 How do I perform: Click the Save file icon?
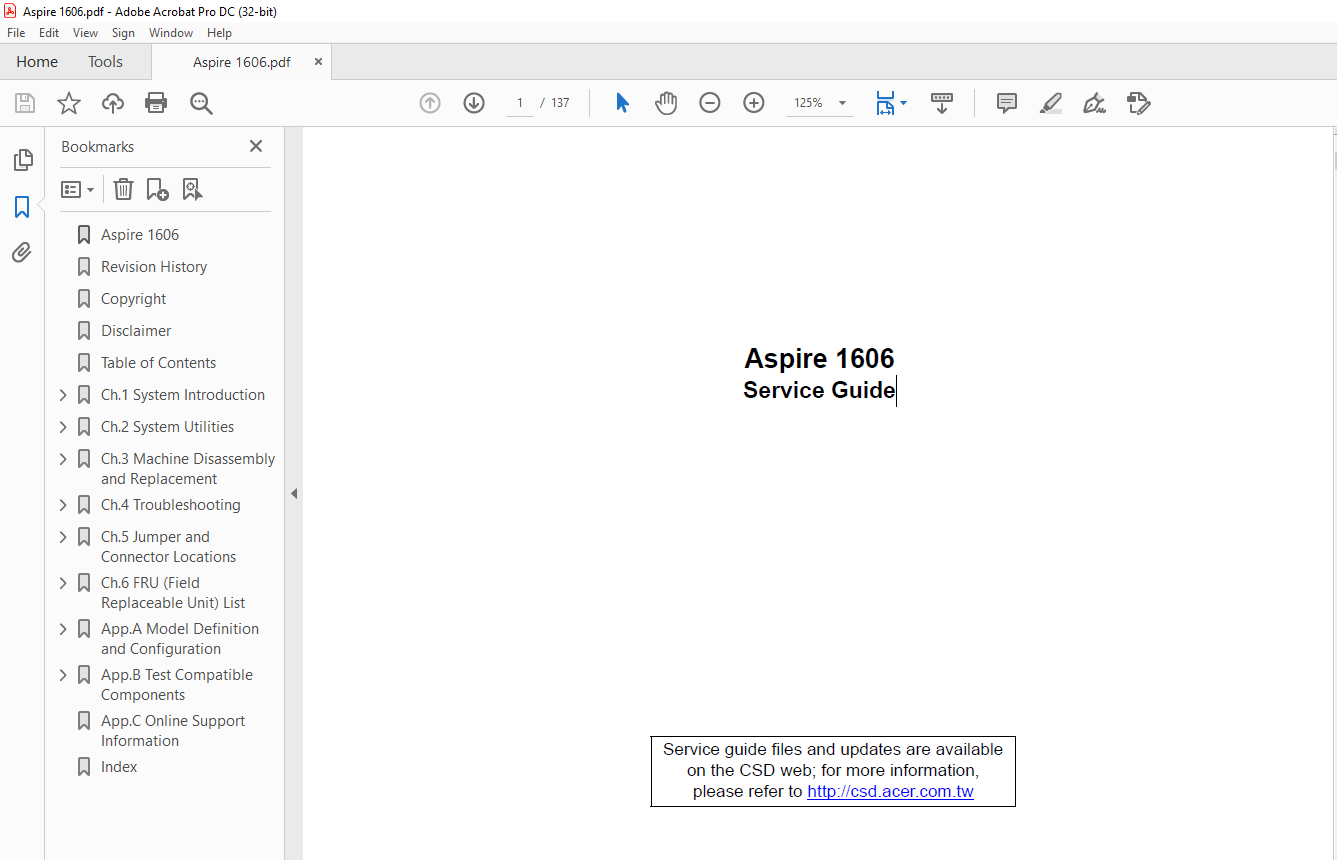(x=25, y=103)
